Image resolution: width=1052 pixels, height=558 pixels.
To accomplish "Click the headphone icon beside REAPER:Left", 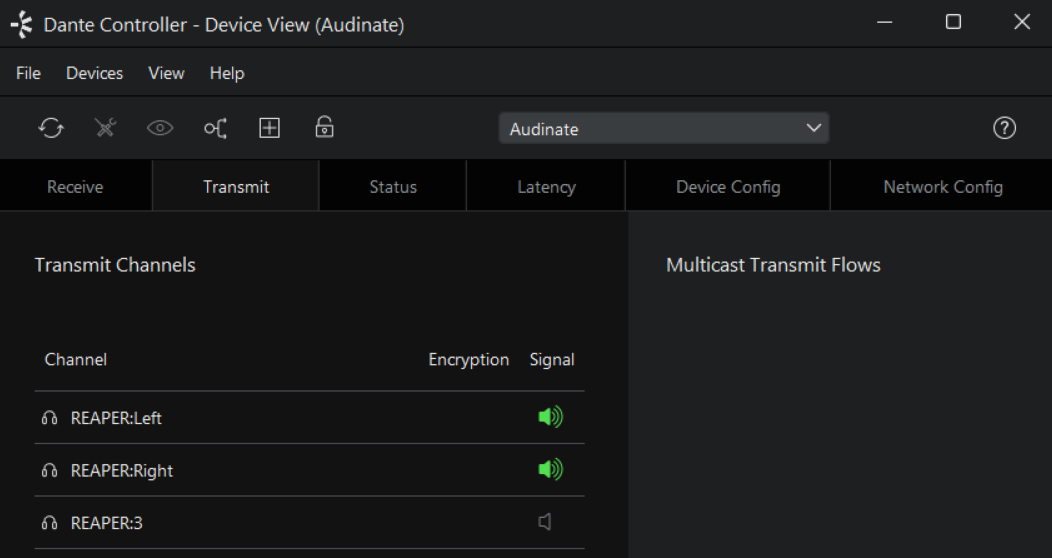I will (x=50, y=418).
